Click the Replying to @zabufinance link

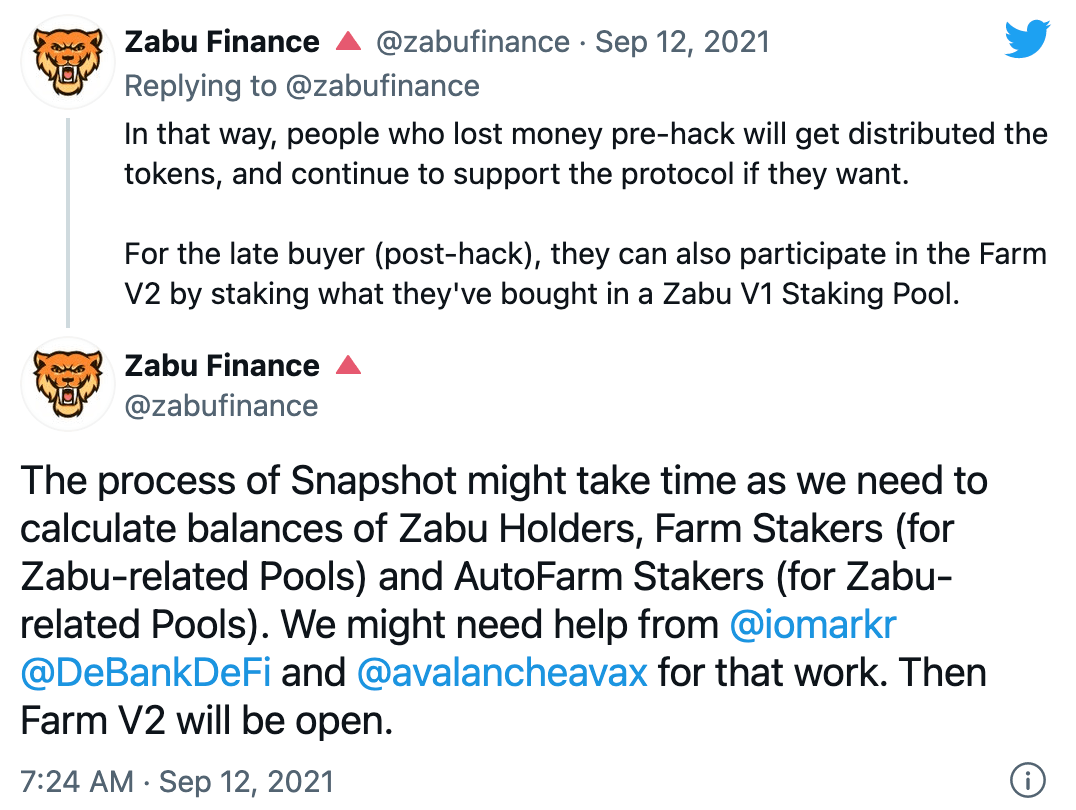(301, 86)
